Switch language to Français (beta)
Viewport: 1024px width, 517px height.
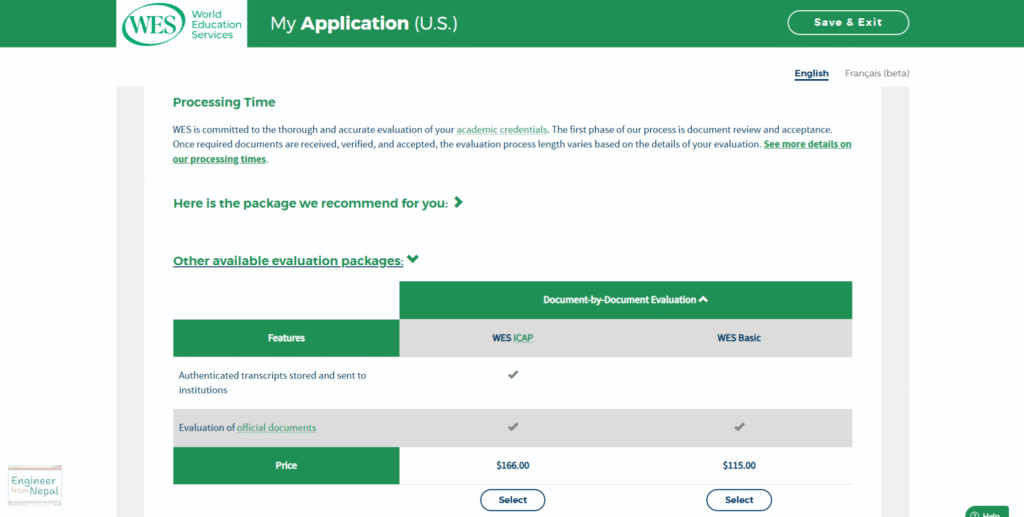(877, 73)
